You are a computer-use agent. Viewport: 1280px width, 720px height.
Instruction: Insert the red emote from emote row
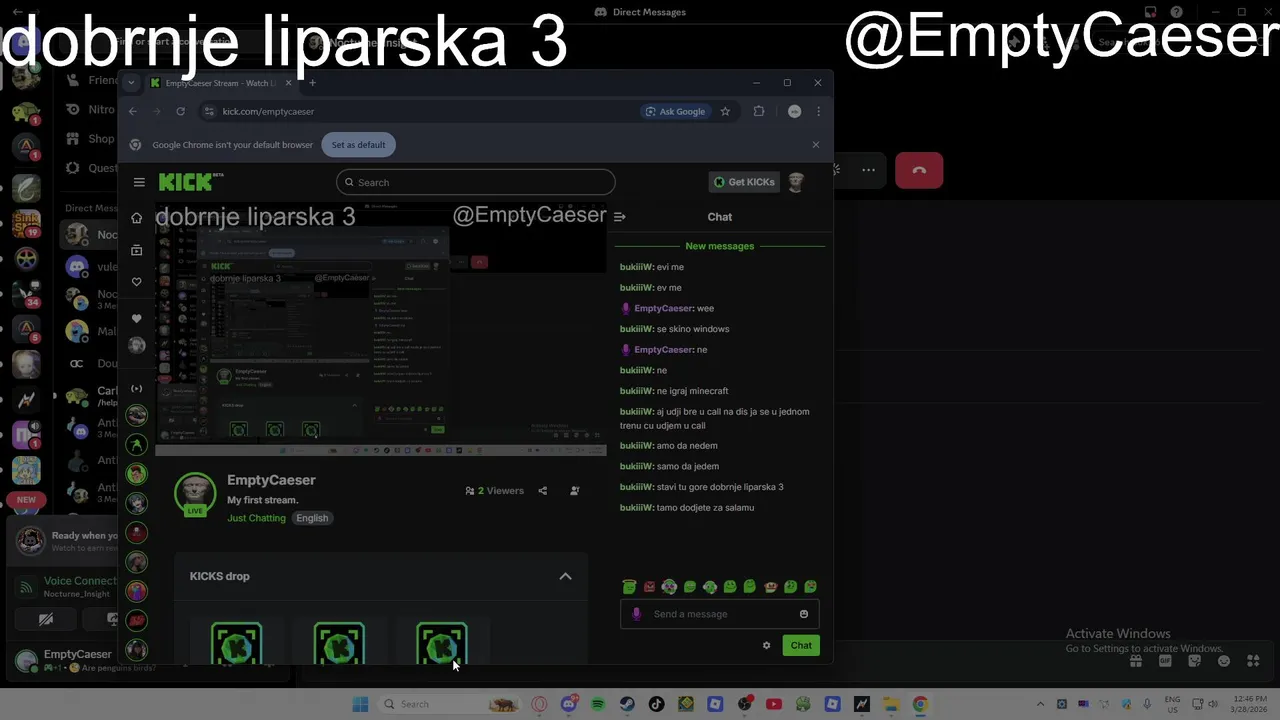point(649,587)
